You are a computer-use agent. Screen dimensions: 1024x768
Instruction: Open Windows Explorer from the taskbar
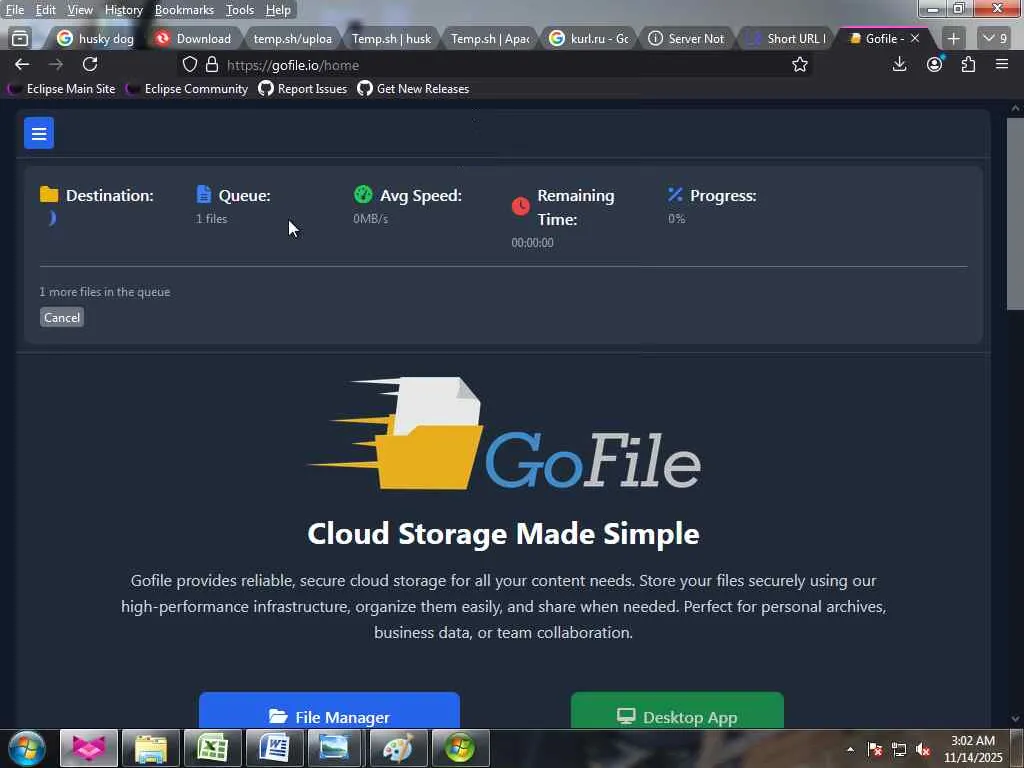click(151, 748)
